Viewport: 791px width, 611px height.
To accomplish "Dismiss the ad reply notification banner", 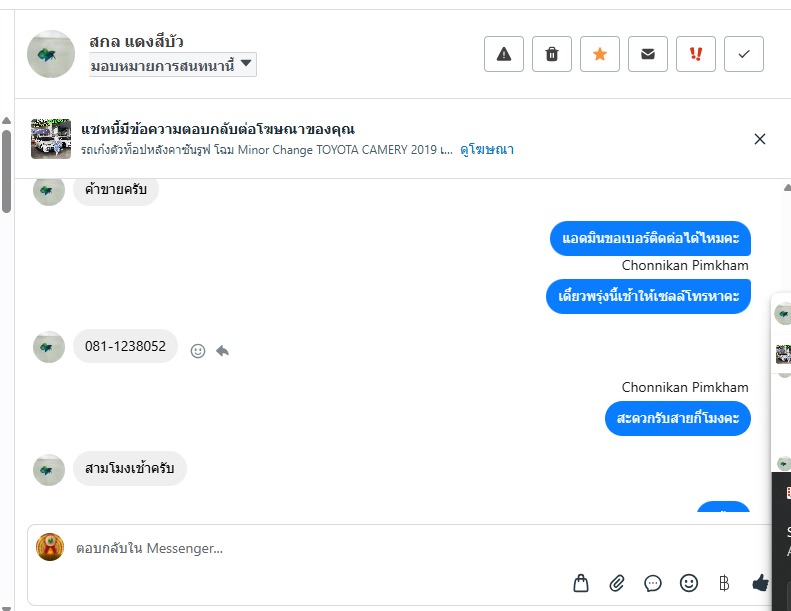I will [760, 139].
